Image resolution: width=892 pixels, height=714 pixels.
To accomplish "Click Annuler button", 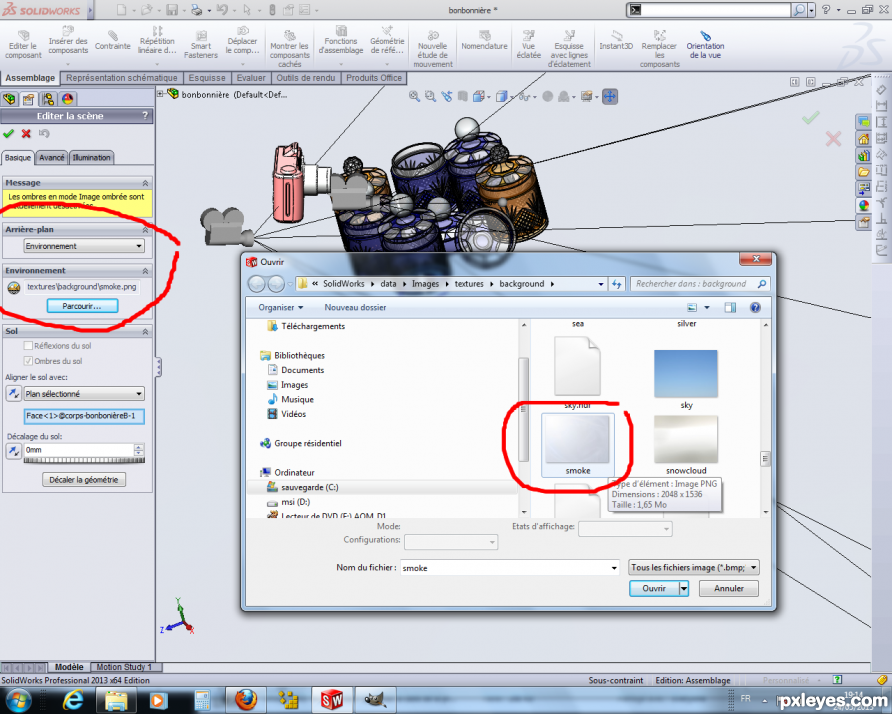I will [x=729, y=588].
